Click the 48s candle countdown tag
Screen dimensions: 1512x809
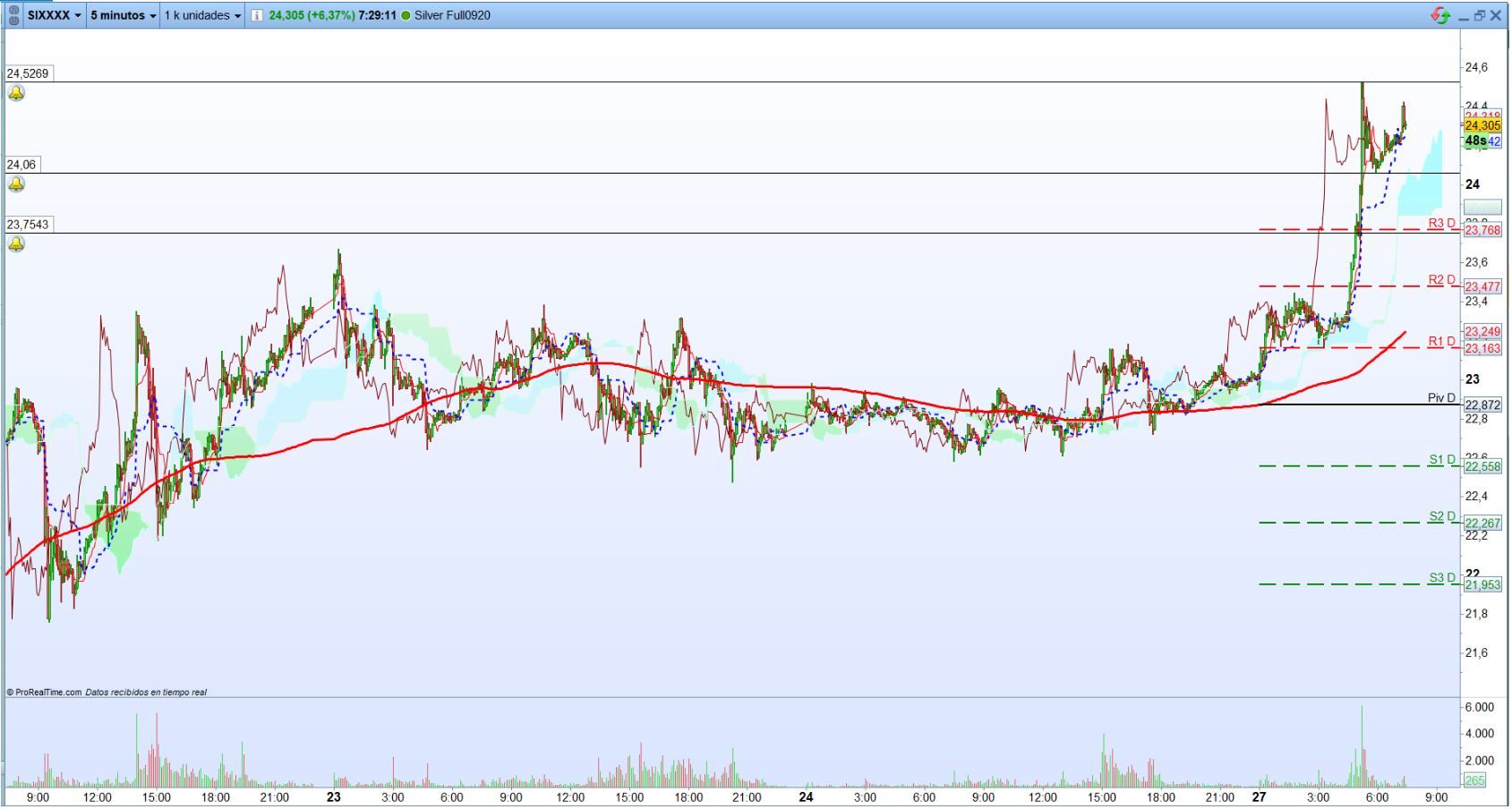pyautogui.click(x=1475, y=141)
